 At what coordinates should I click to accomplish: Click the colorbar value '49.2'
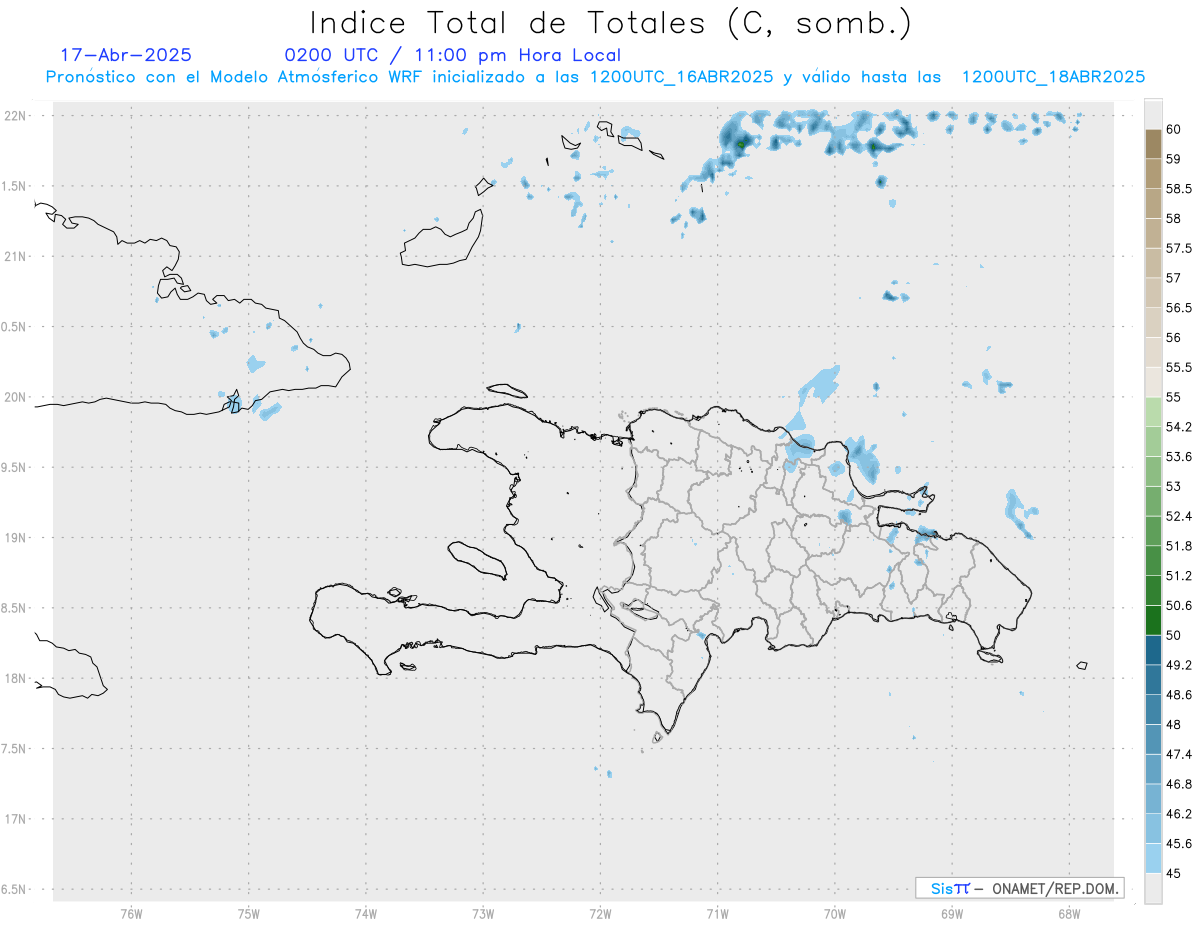click(1179, 665)
